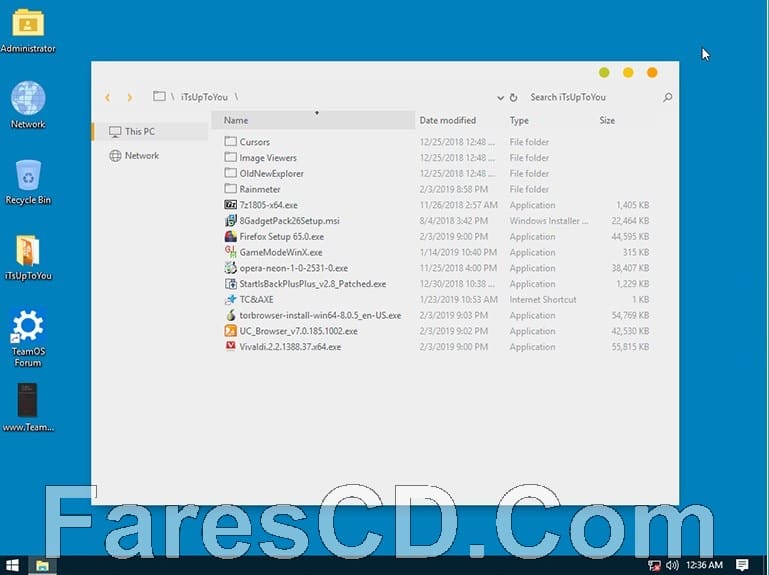The height and width of the screenshot is (575, 769).
Task: Sort by the Date modified column
Action: point(447,120)
